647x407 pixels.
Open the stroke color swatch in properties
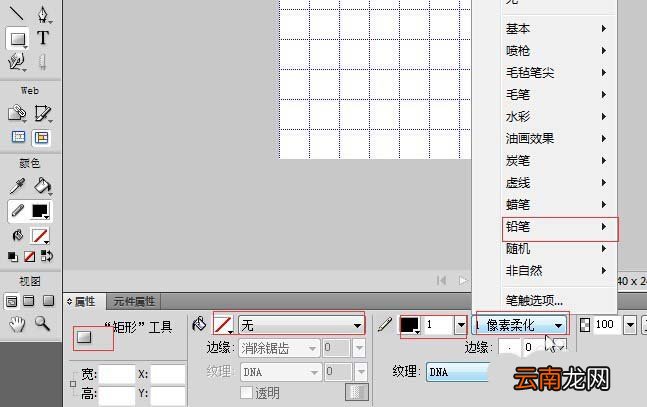410,325
